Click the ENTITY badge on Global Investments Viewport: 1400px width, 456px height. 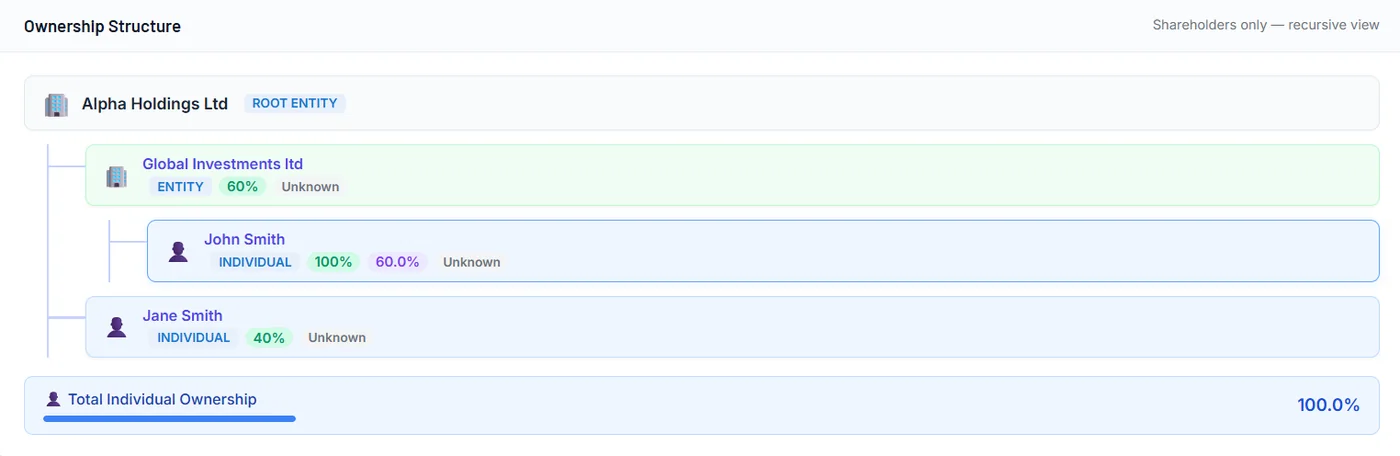180,187
